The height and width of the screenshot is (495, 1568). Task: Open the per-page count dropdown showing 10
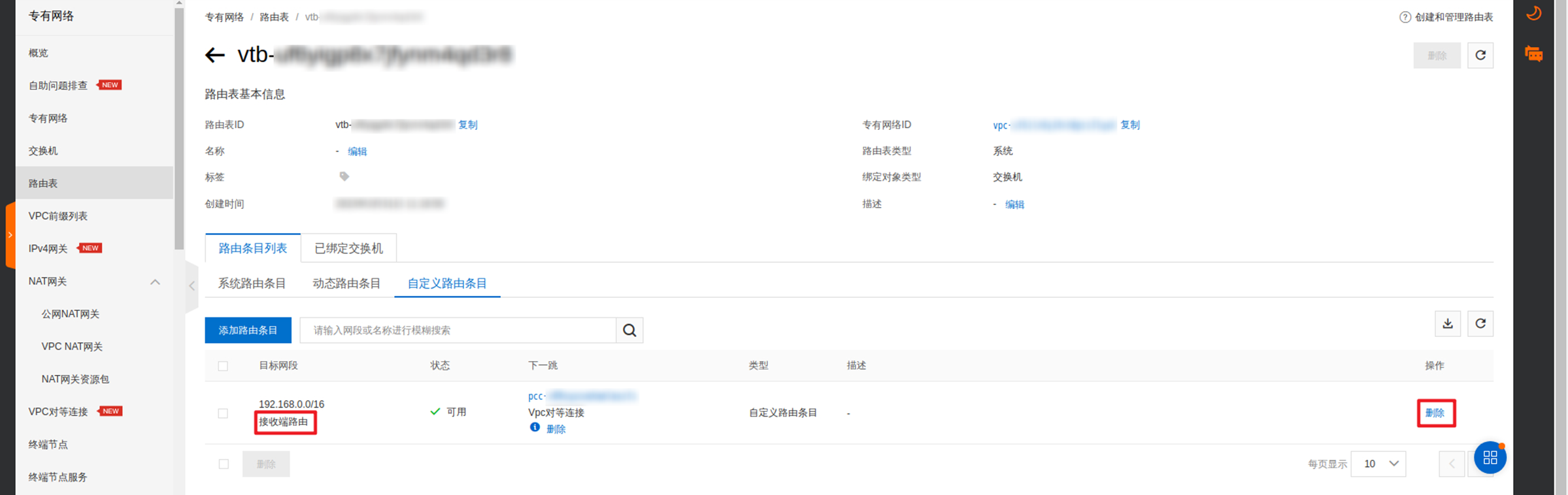[x=1378, y=464]
